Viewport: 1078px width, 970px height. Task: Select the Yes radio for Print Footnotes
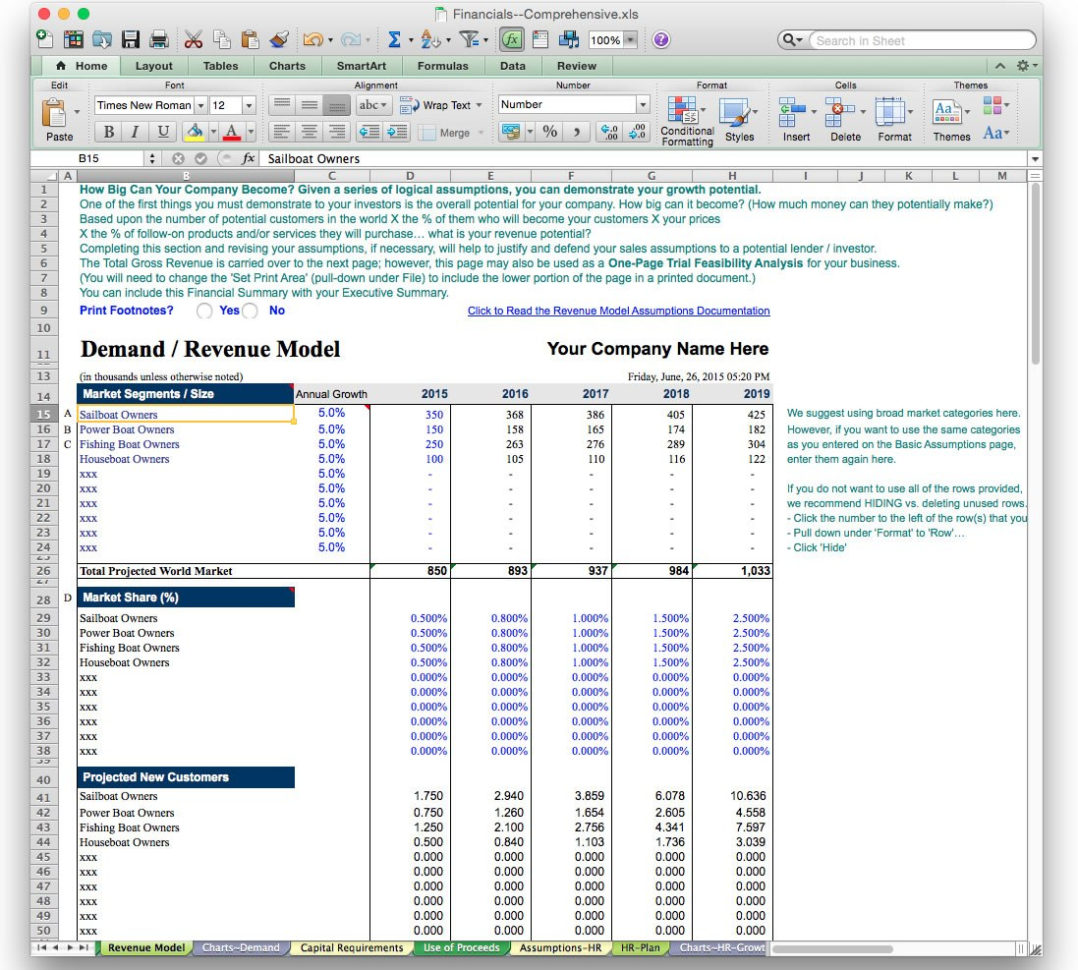tap(205, 310)
